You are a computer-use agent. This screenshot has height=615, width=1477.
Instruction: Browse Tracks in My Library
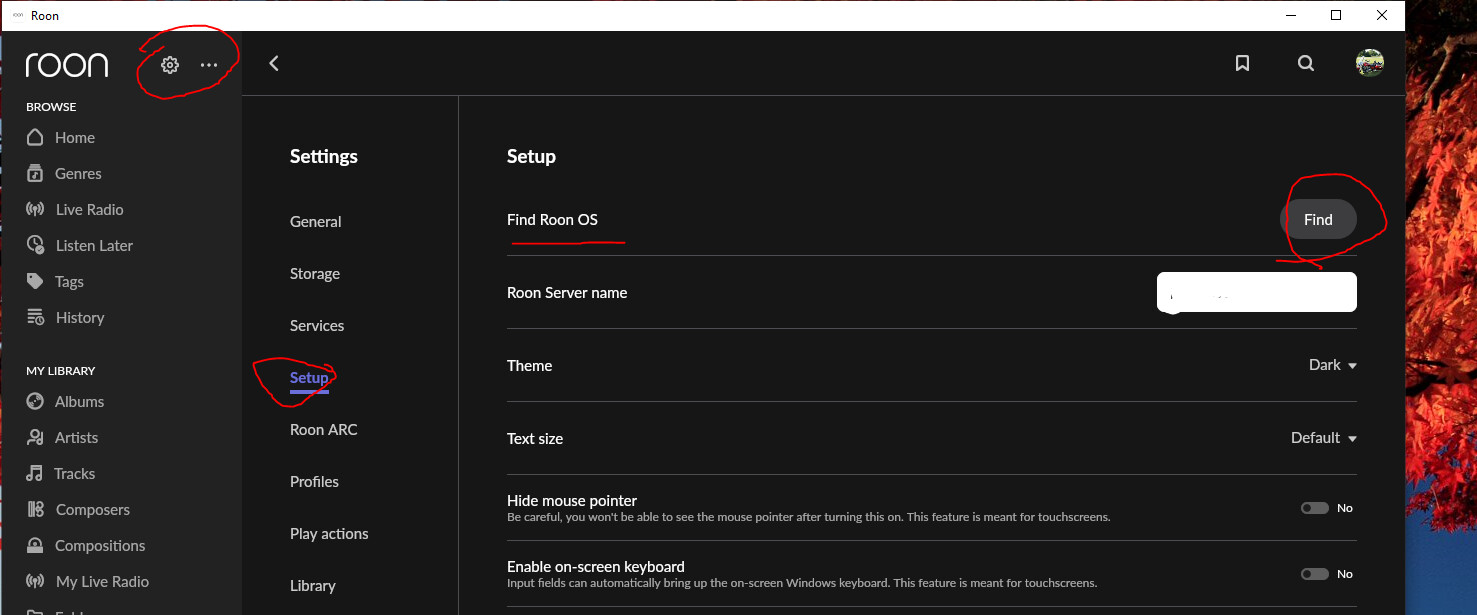75,474
